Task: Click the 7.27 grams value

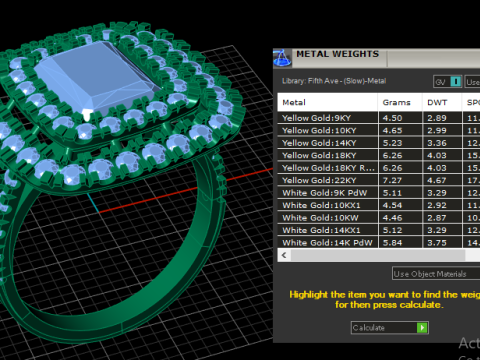Action: pos(392,180)
